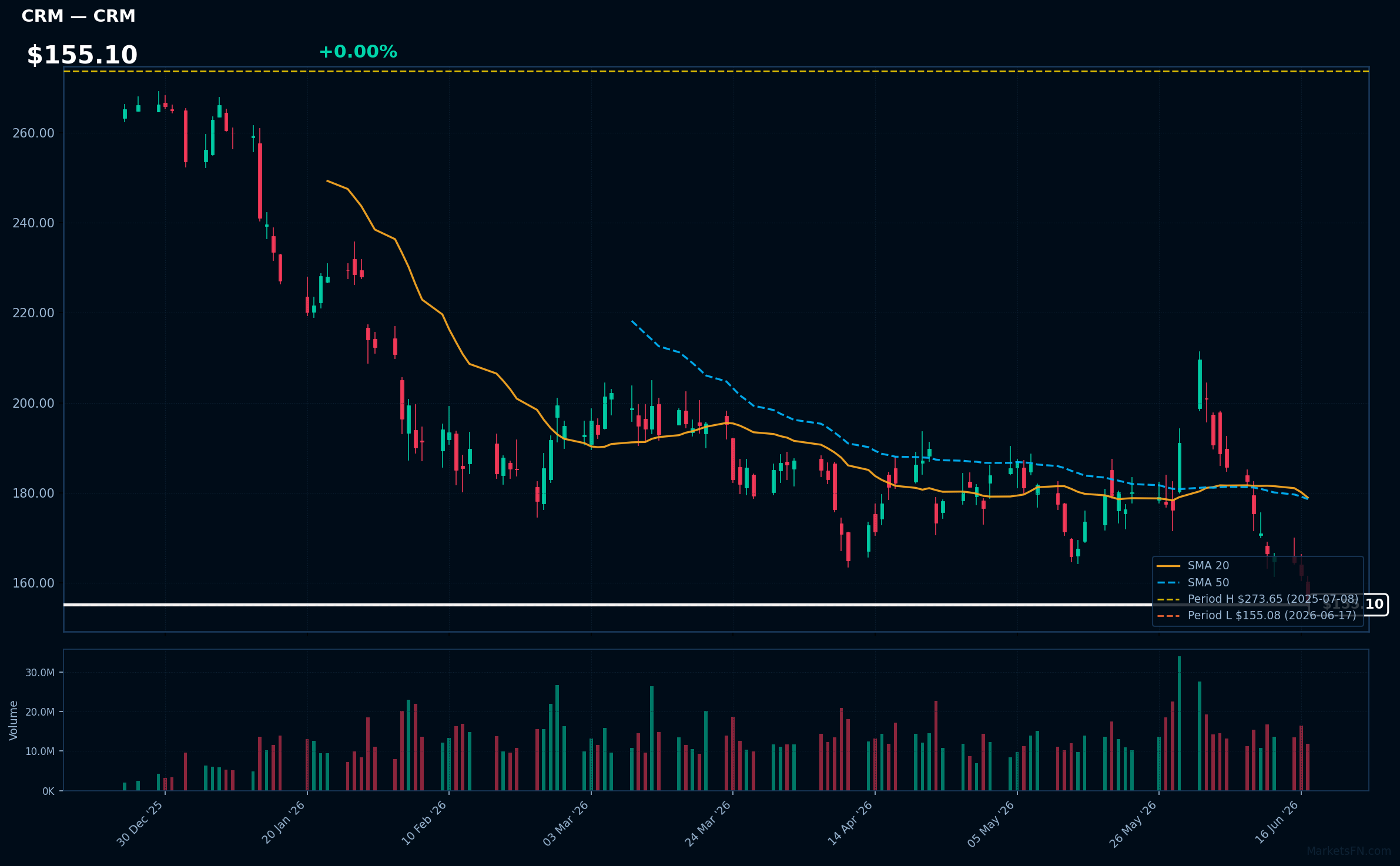Click the "180.00" price axis label
Image resolution: width=1400 pixels, height=866 pixels.
pyautogui.click(x=34, y=493)
